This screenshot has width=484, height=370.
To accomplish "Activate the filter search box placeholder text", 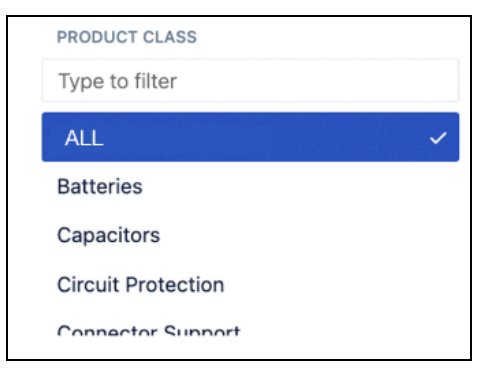I will [x=118, y=81].
